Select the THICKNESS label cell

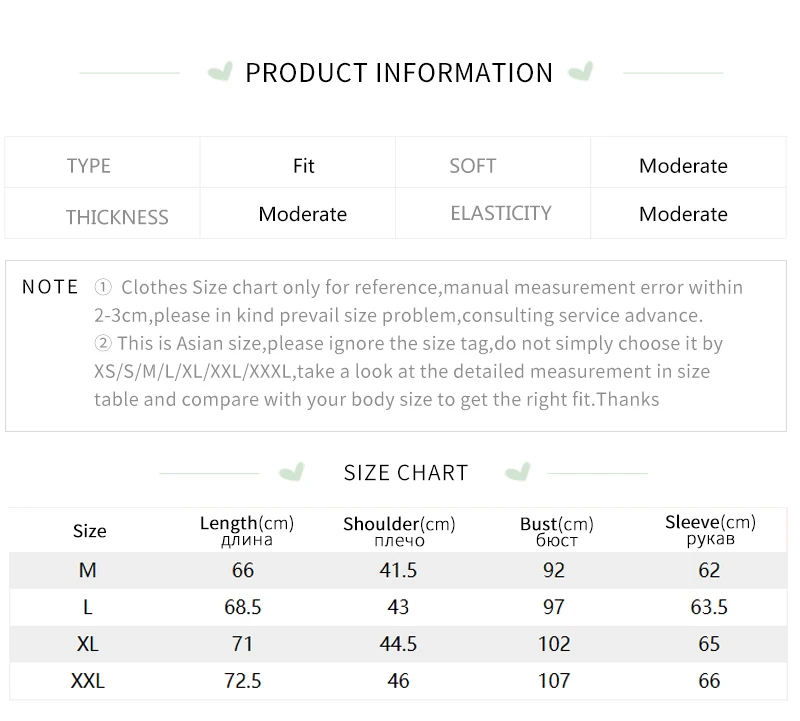(x=117, y=217)
